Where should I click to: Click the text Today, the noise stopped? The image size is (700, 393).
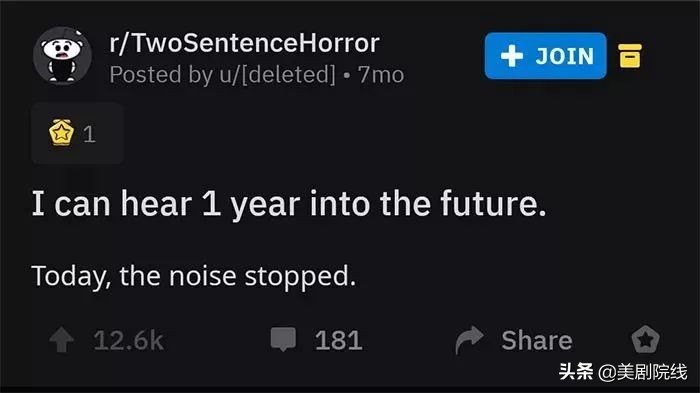pos(194,276)
